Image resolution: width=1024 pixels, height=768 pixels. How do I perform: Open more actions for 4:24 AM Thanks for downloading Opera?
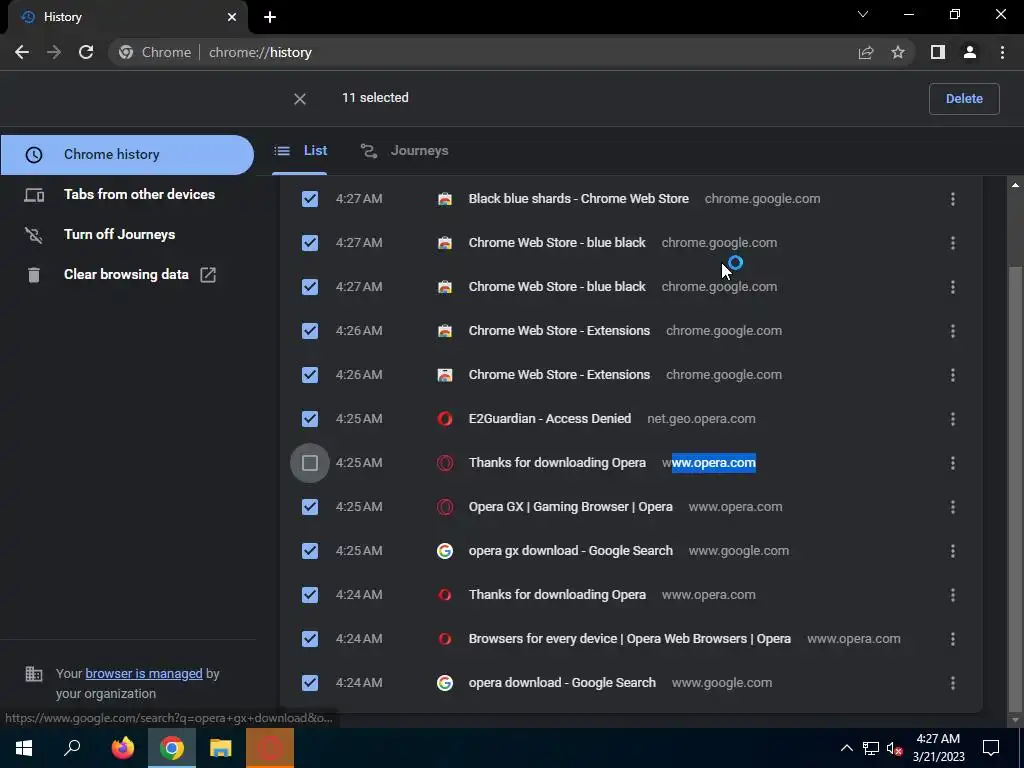[953, 594]
